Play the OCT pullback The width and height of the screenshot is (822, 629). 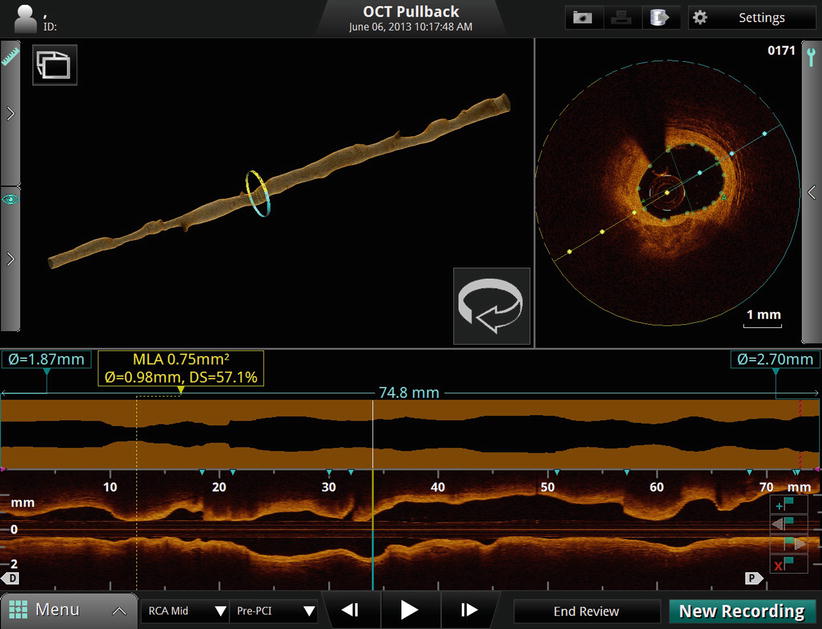coord(409,610)
